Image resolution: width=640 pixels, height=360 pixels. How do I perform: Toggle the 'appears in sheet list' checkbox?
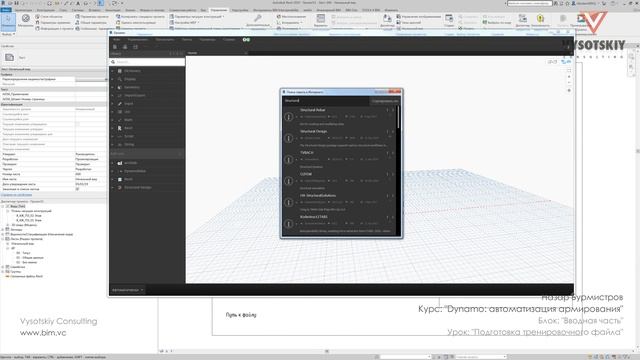click(77, 189)
